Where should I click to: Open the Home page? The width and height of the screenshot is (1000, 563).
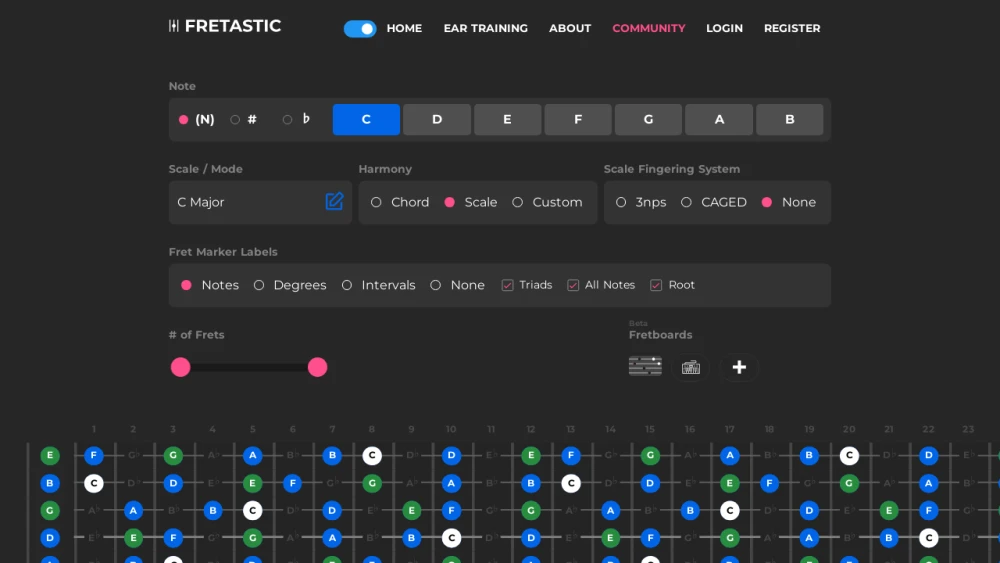404,28
